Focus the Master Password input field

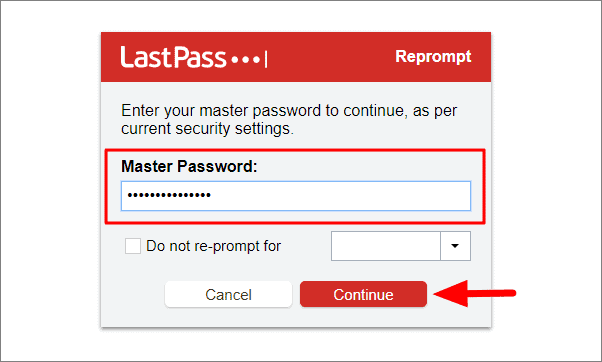pyautogui.click(x=296, y=196)
